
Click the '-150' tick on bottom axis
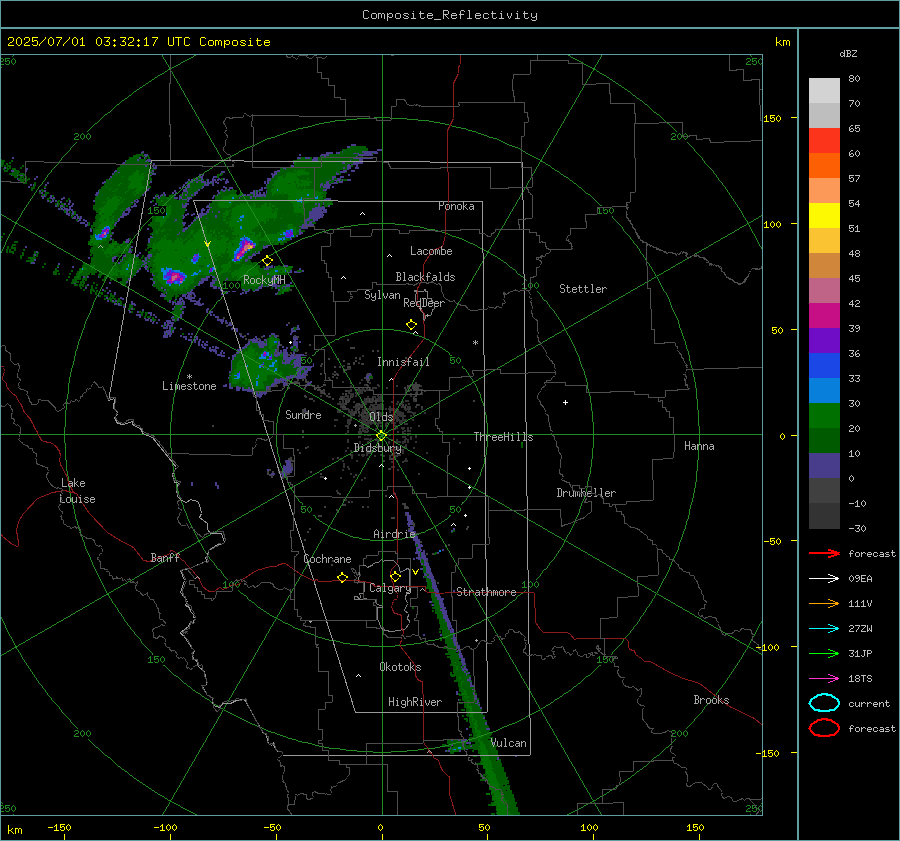pyautogui.click(x=59, y=827)
